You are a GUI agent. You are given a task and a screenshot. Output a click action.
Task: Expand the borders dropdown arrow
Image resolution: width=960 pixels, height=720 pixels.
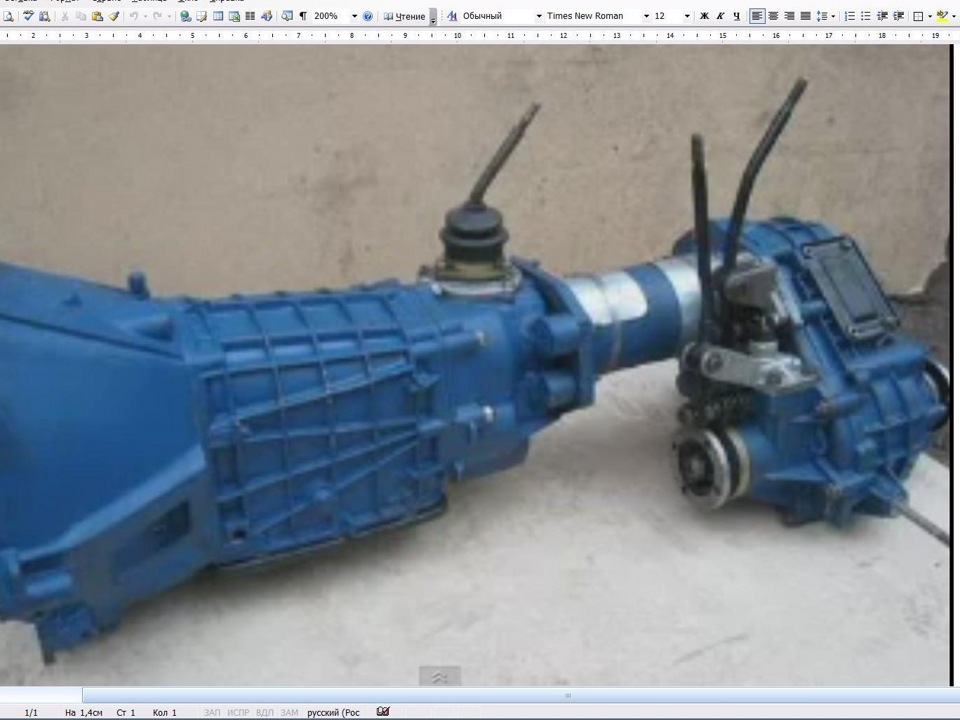click(x=929, y=17)
